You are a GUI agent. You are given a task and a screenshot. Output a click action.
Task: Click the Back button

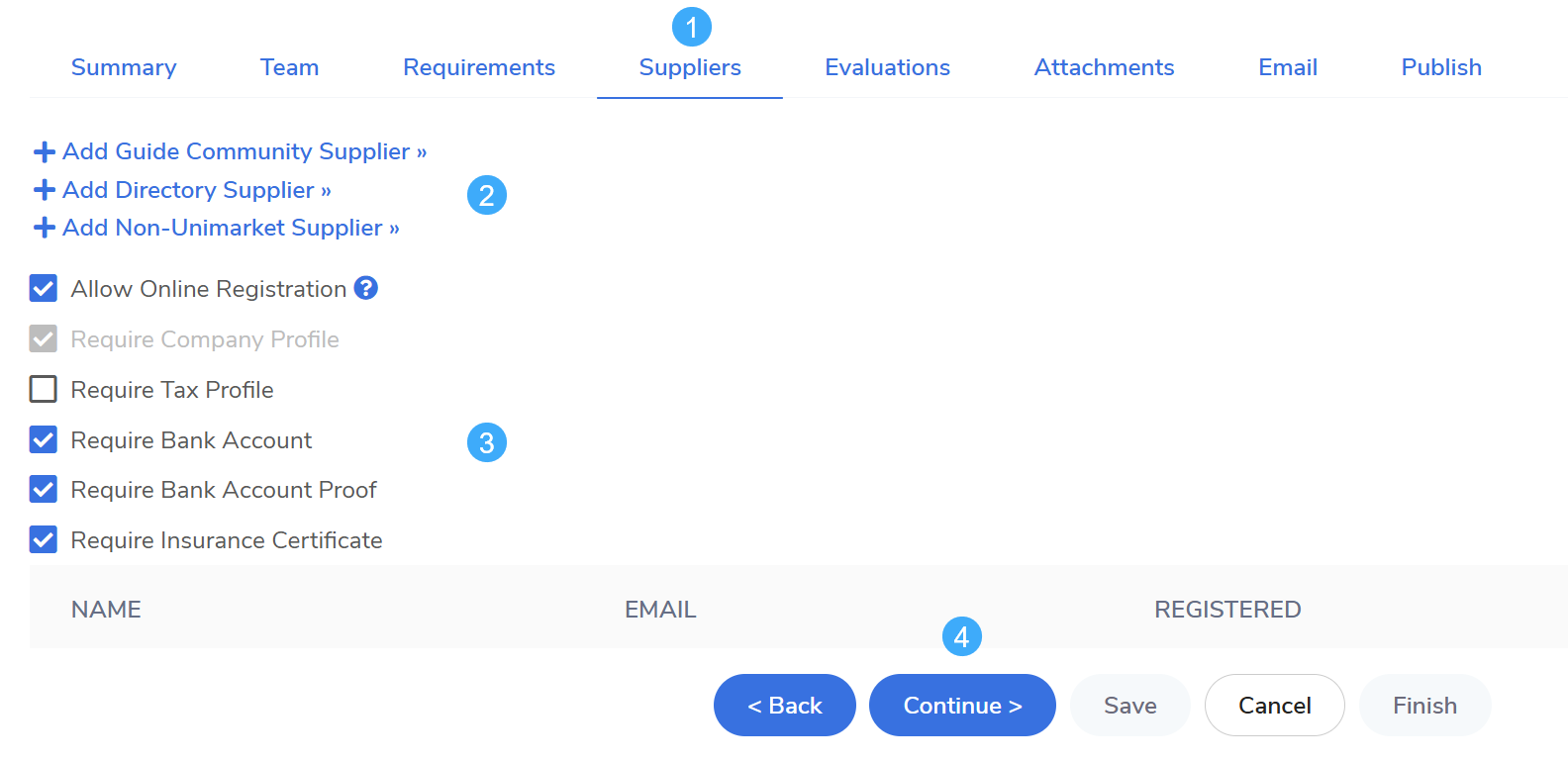(784, 706)
